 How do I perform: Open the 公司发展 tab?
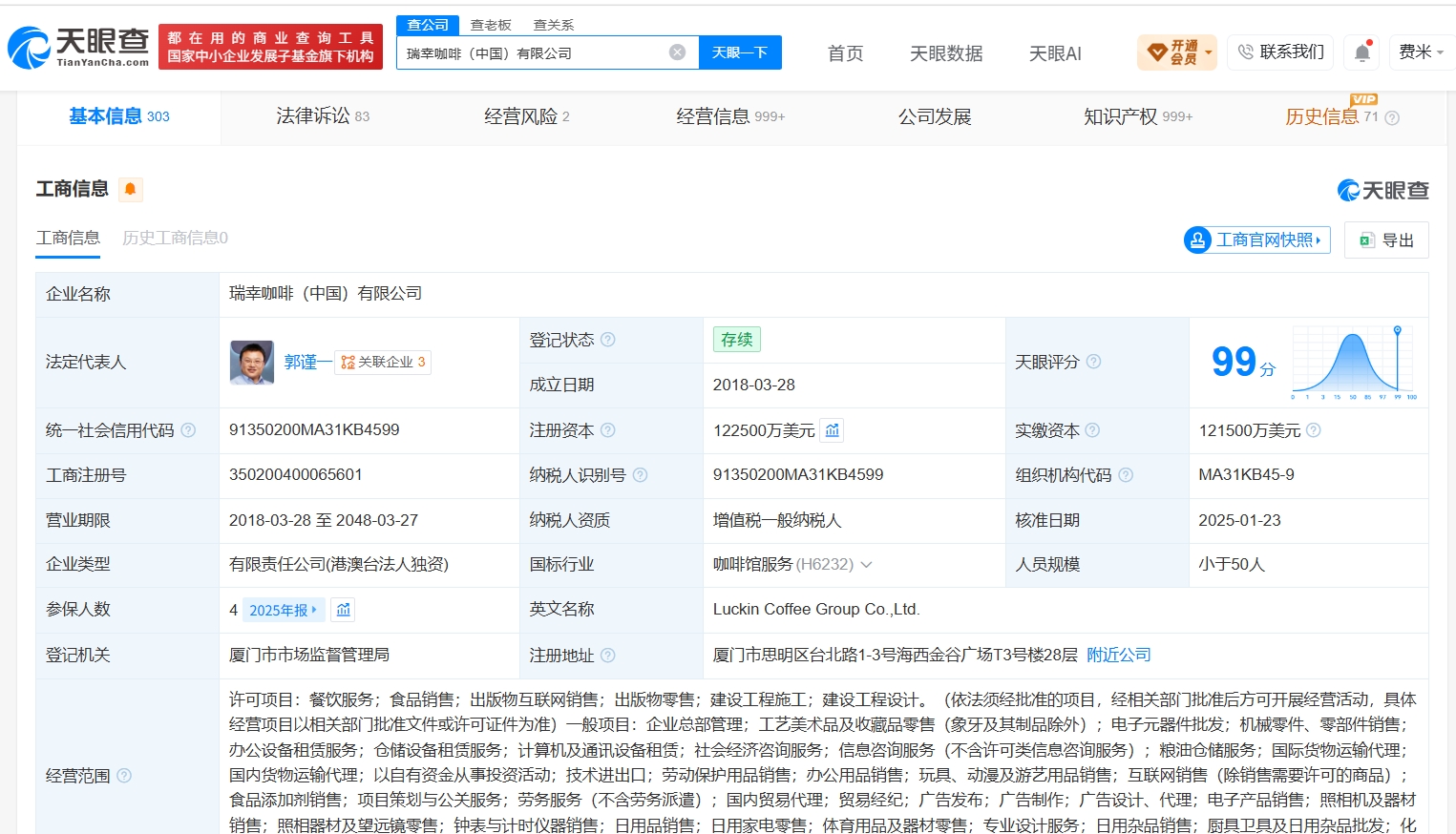[935, 116]
